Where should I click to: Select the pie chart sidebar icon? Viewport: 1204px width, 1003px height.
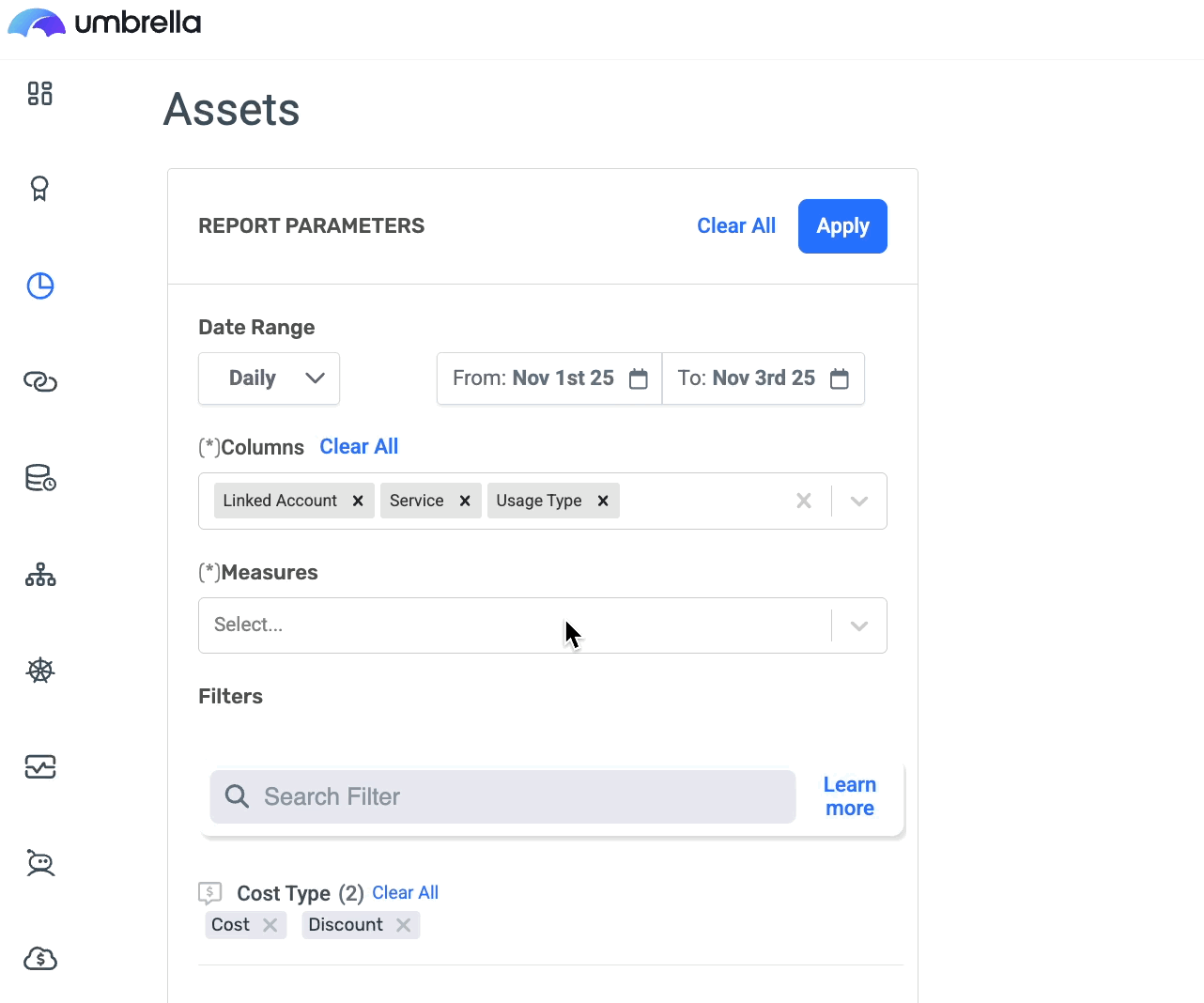[x=40, y=285]
